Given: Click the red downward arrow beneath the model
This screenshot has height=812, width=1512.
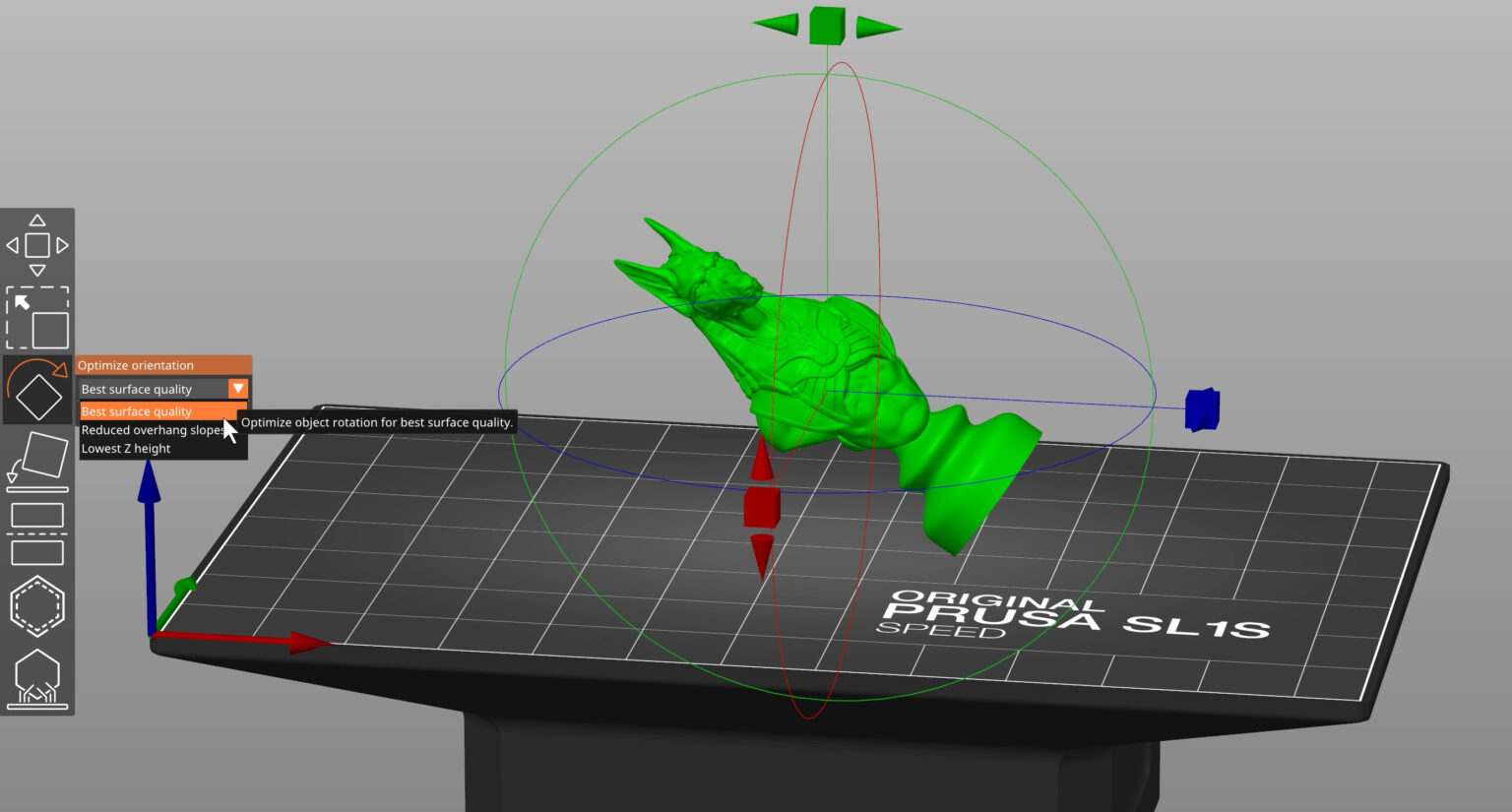Looking at the screenshot, I should (x=762, y=551).
